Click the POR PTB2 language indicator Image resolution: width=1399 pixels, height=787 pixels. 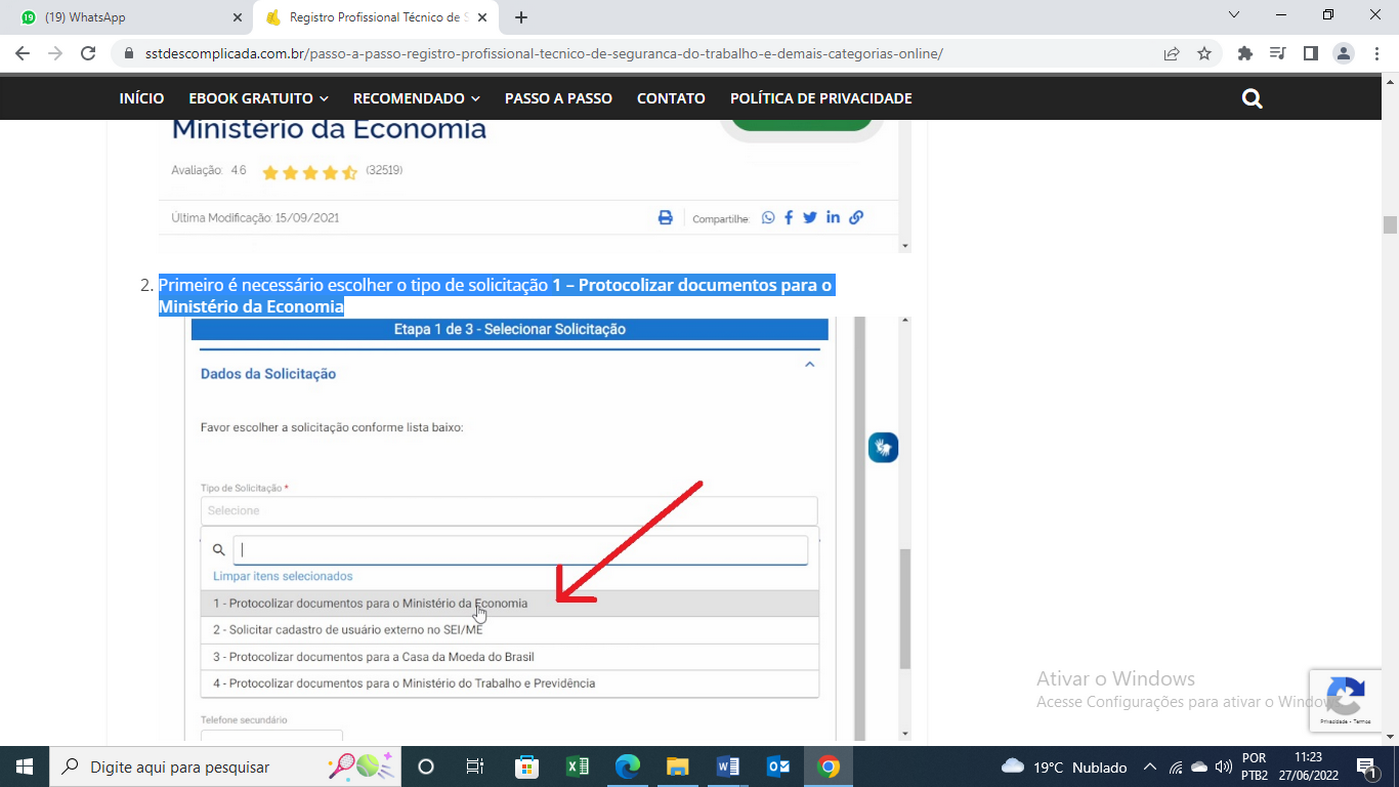pos(1255,767)
